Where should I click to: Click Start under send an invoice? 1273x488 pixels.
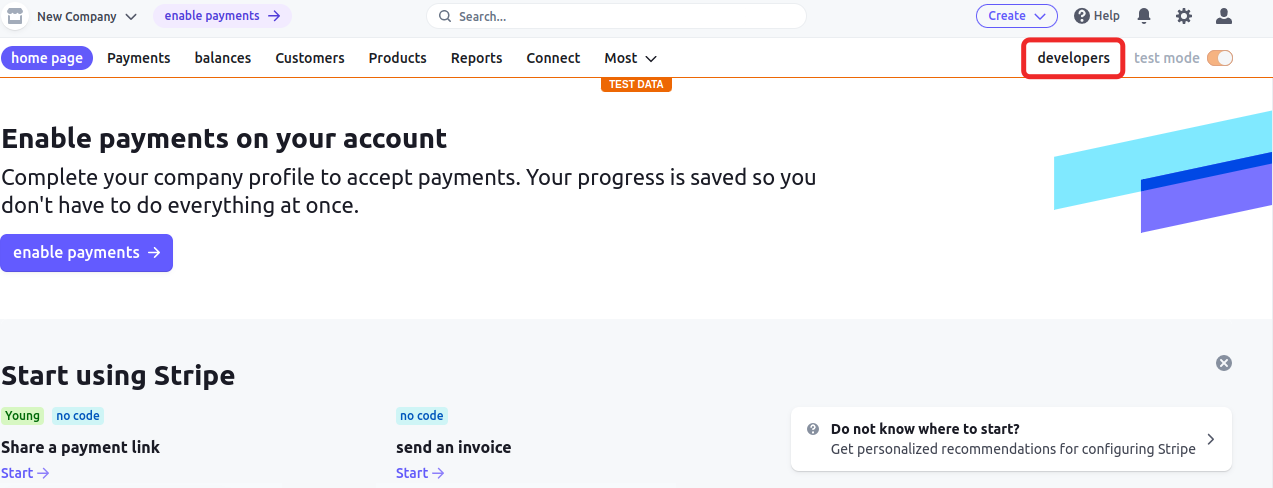point(420,473)
